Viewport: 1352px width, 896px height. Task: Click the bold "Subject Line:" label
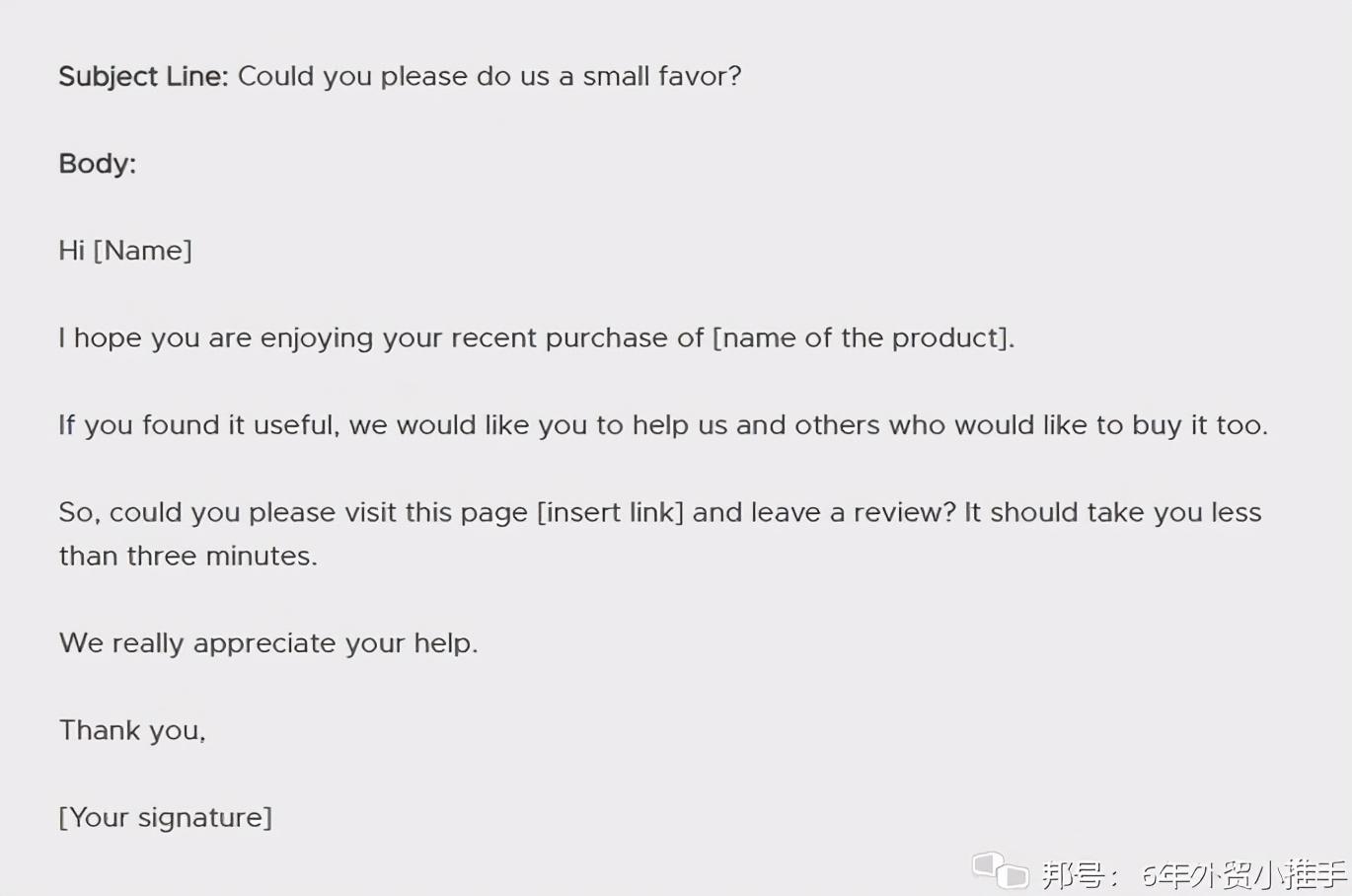[143, 76]
